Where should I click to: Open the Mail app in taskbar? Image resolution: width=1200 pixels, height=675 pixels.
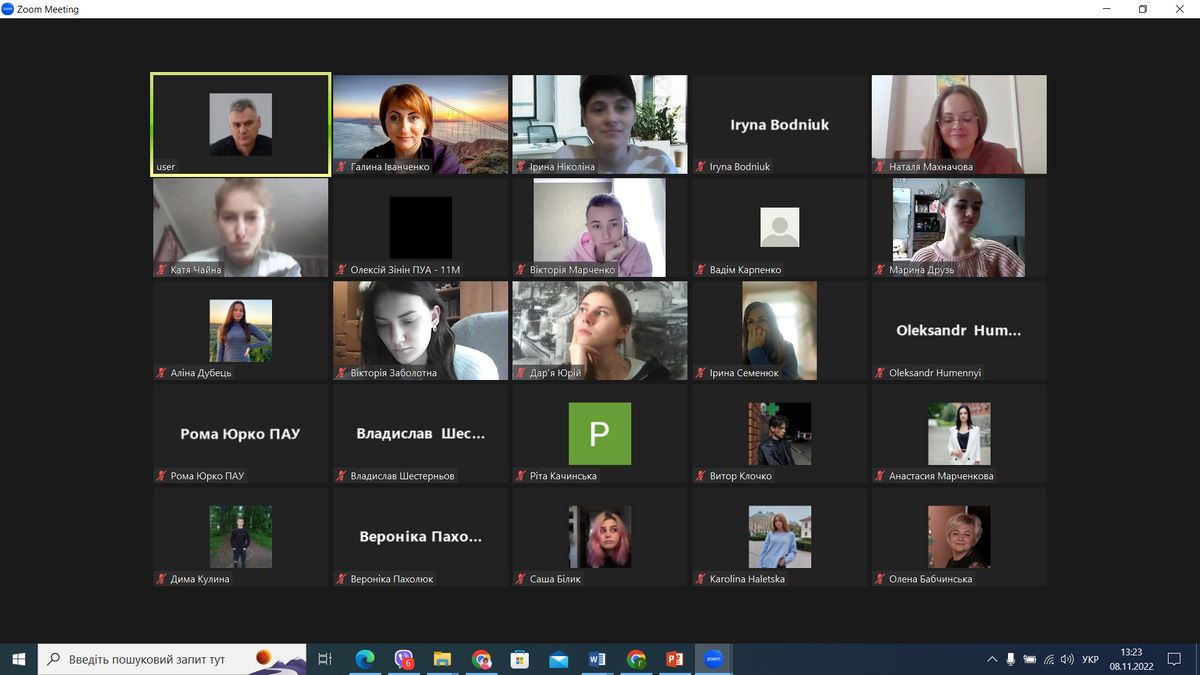558,659
